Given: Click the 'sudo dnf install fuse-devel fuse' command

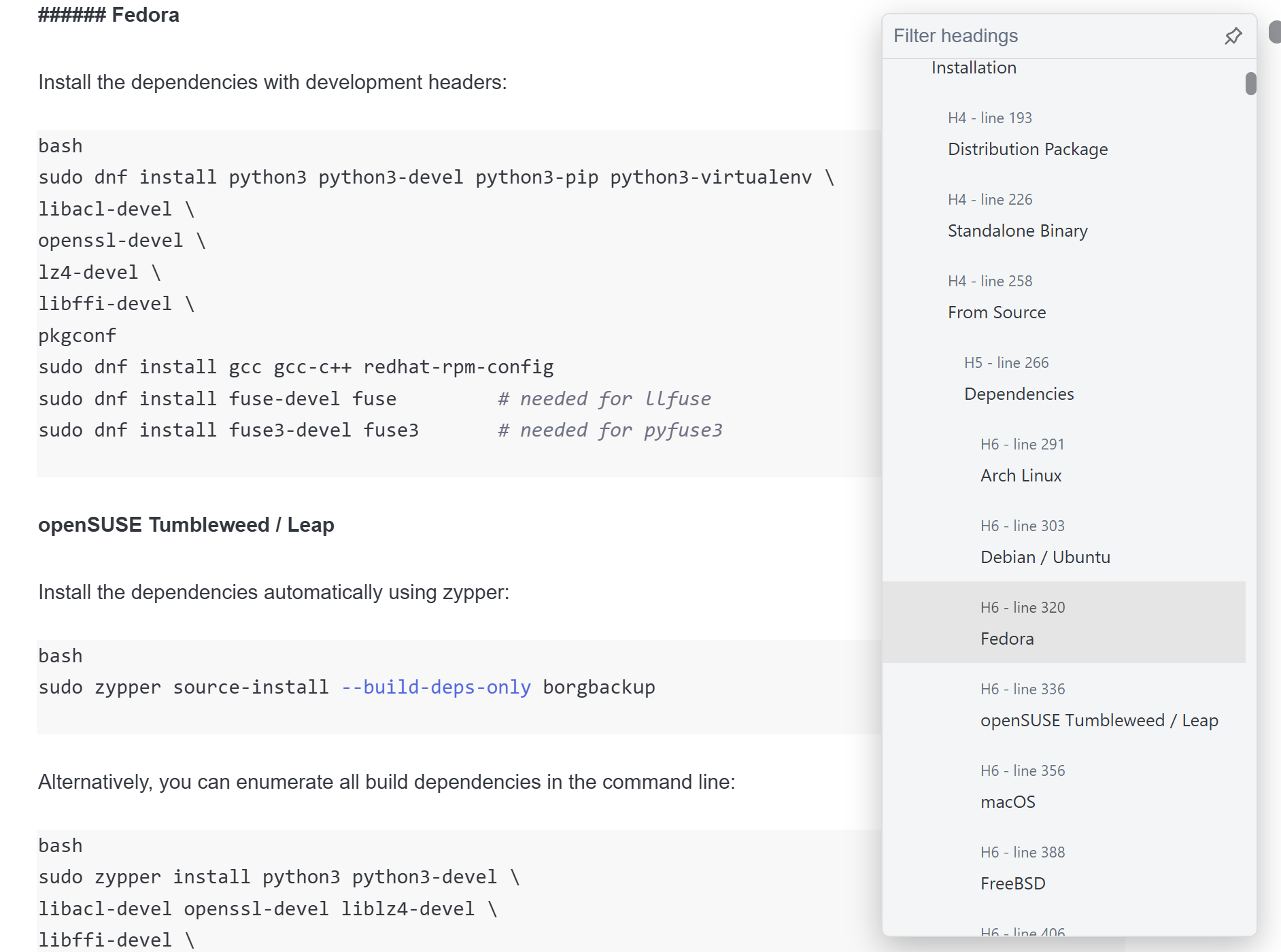Looking at the screenshot, I should (218, 399).
